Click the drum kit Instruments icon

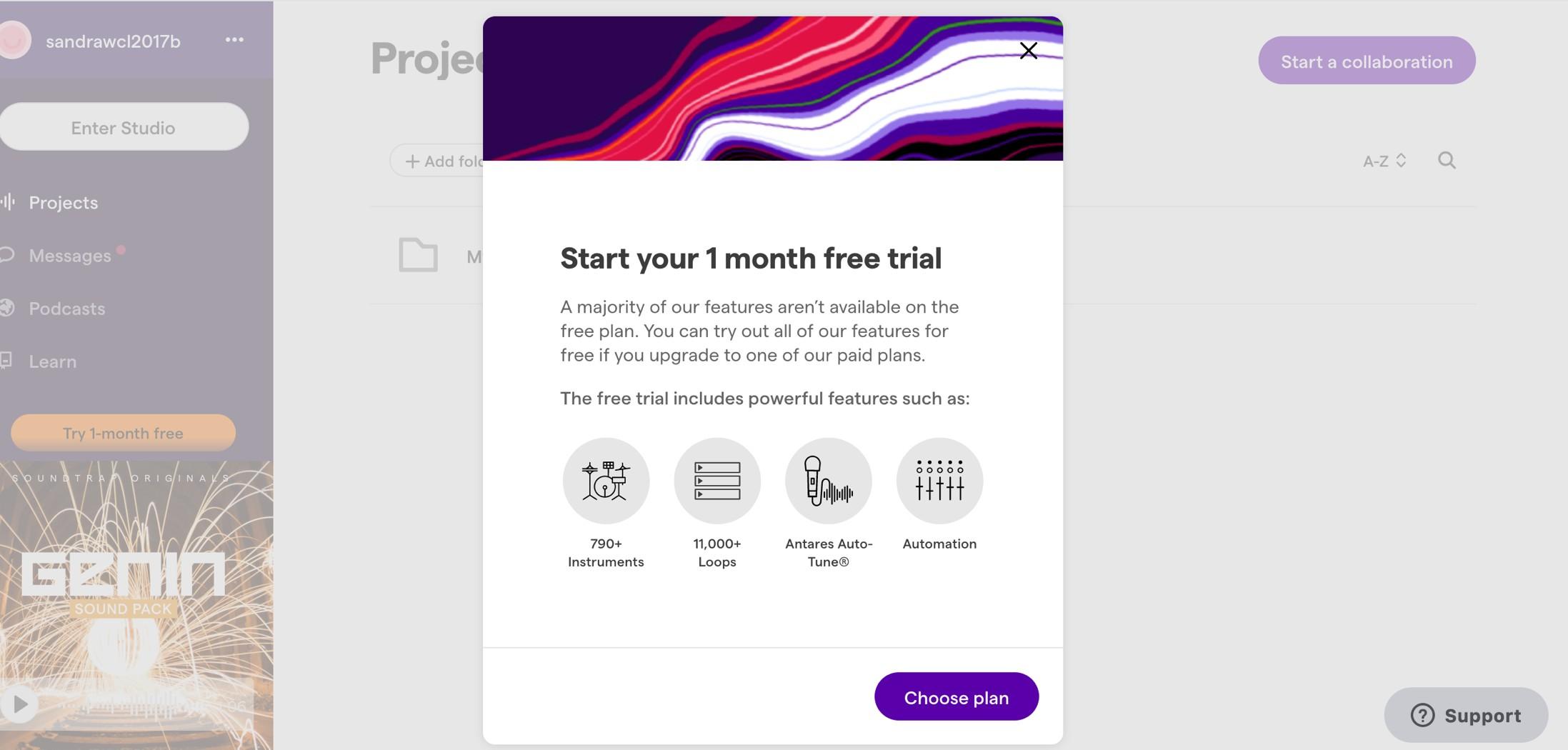606,481
